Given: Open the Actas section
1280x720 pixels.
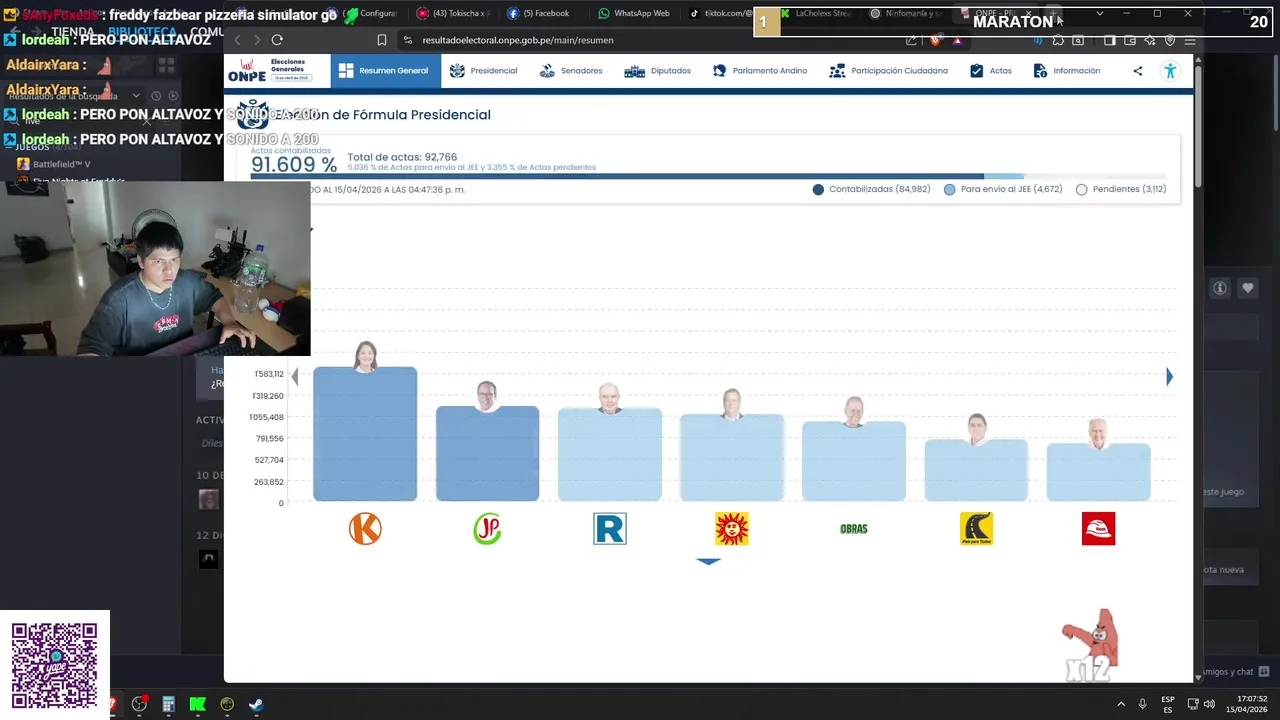Looking at the screenshot, I should click(991, 71).
